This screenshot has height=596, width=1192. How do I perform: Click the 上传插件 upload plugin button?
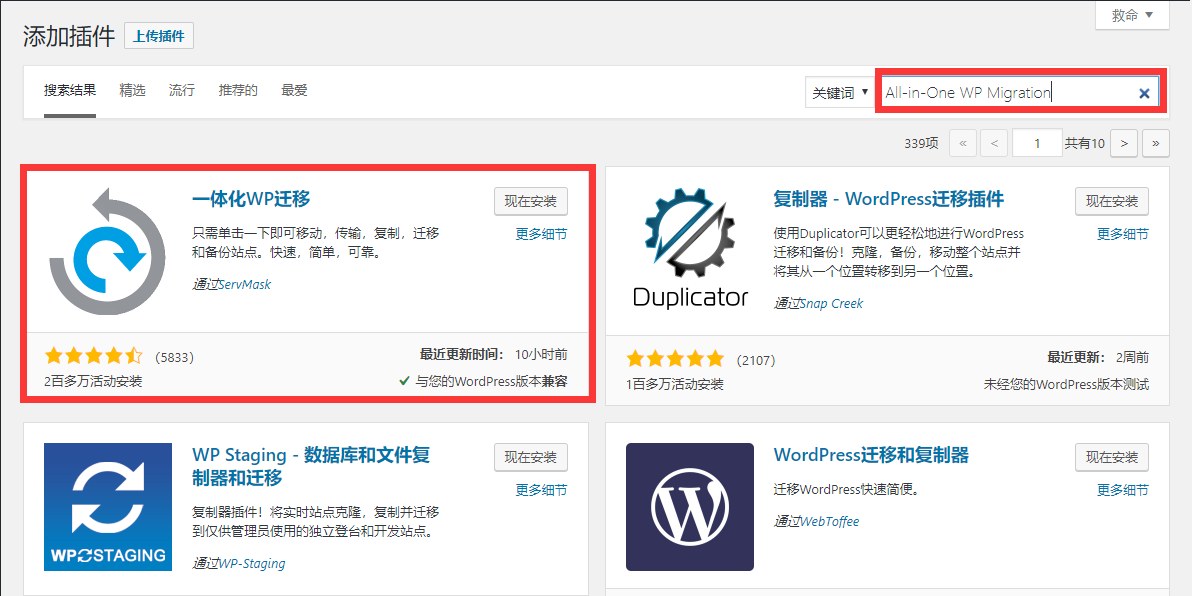[x=159, y=36]
